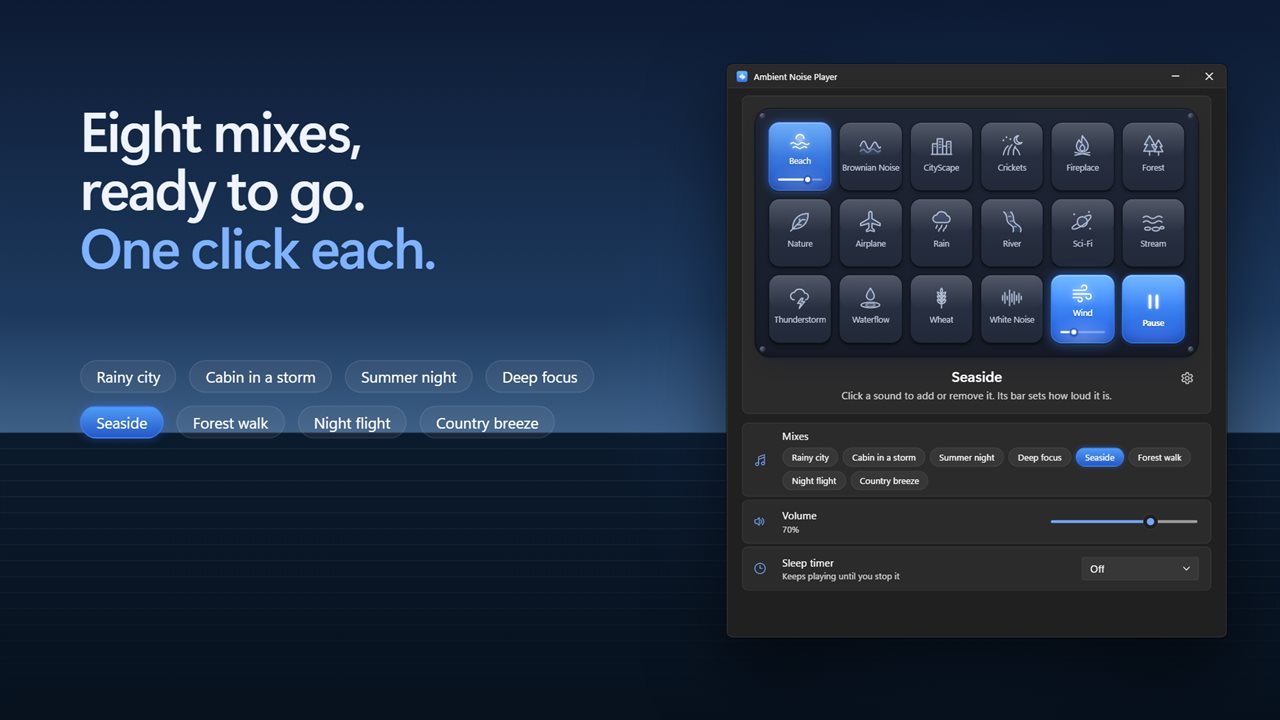Image resolution: width=1280 pixels, height=720 pixels.
Task: Click the 'Sleep timer' label
Action: [808, 563]
